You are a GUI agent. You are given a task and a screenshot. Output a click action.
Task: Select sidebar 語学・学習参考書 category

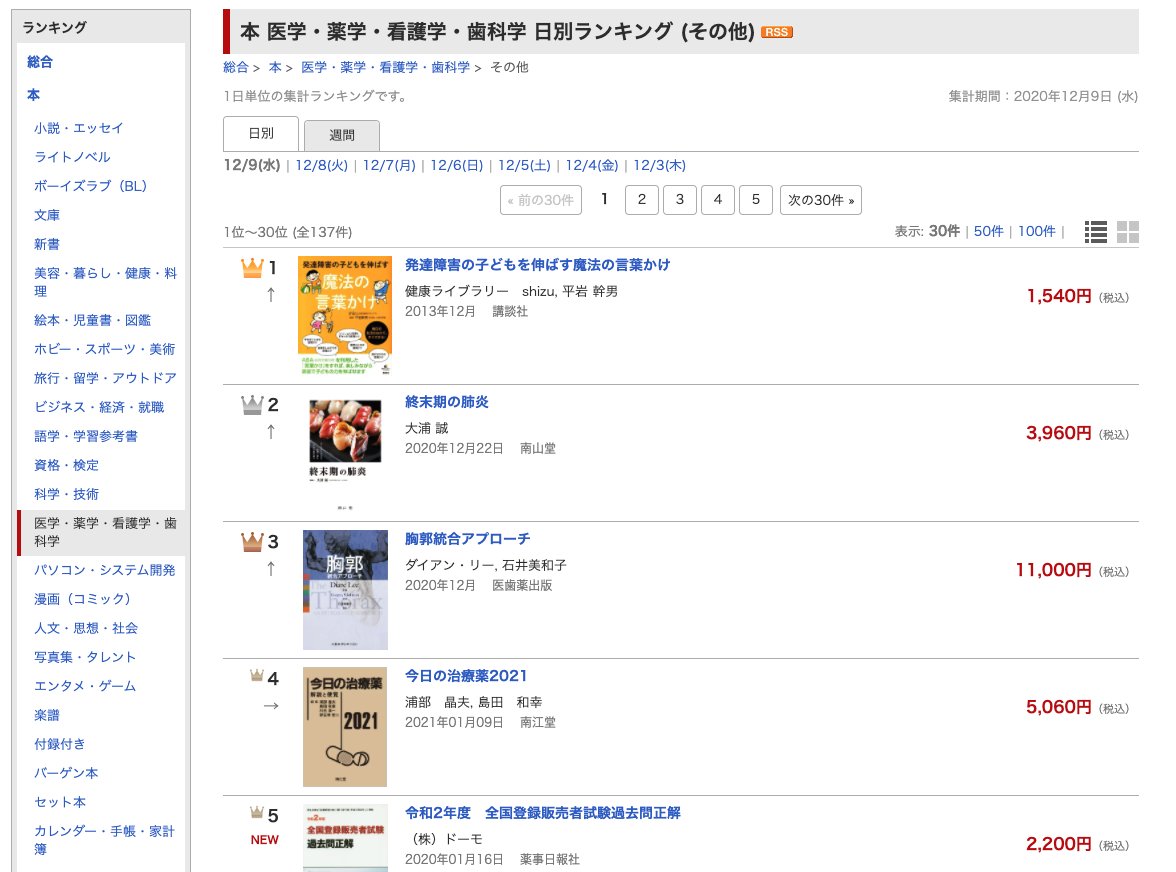click(86, 436)
